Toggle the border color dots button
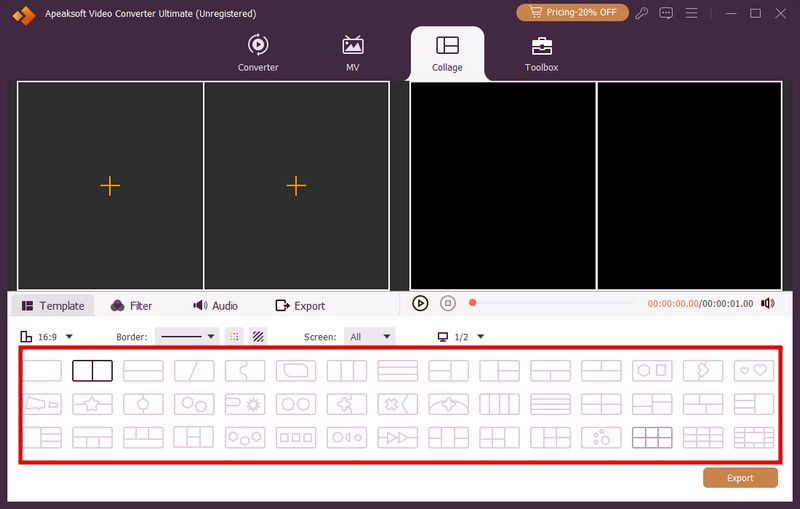The width and height of the screenshot is (800, 509). coord(234,337)
